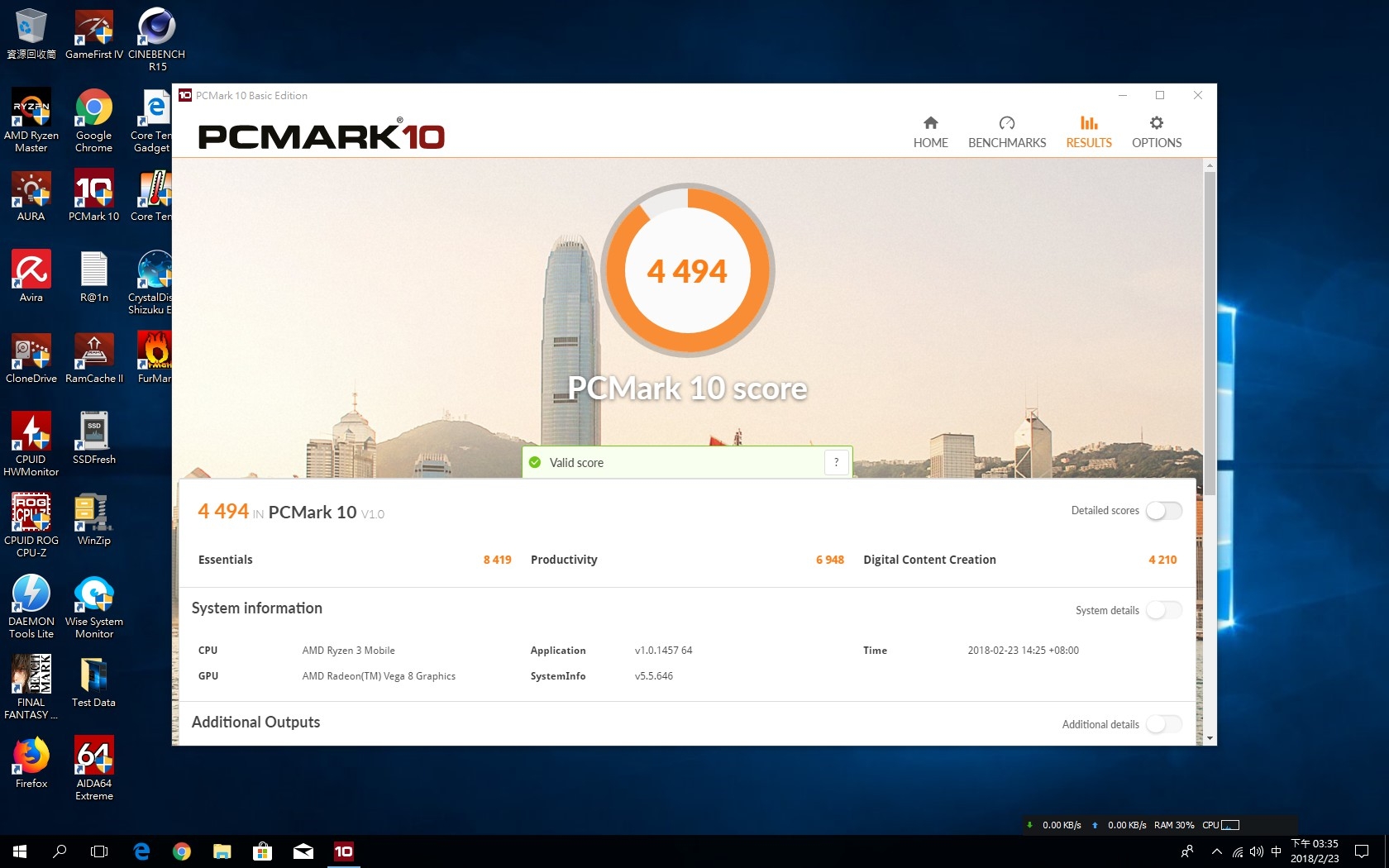Screen dimensions: 1389x868
Task: Click the Digital Content Creation score 4 210
Action: tap(1162, 560)
